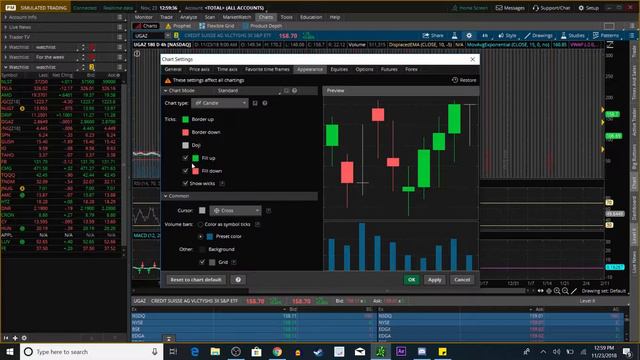Switch to the Equities tab
Image resolution: width=640 pixels, height=360 pixels.
coord(339,69)
